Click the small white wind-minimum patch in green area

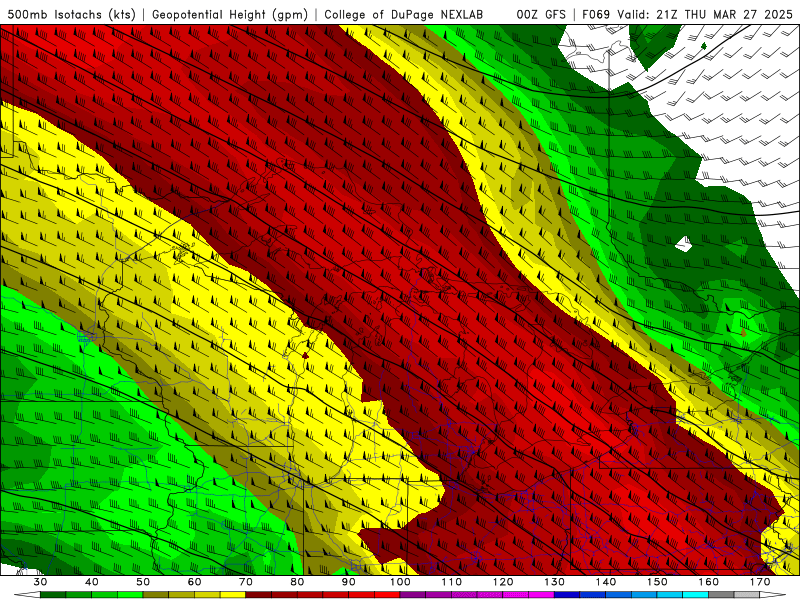[x=684, y=244]
